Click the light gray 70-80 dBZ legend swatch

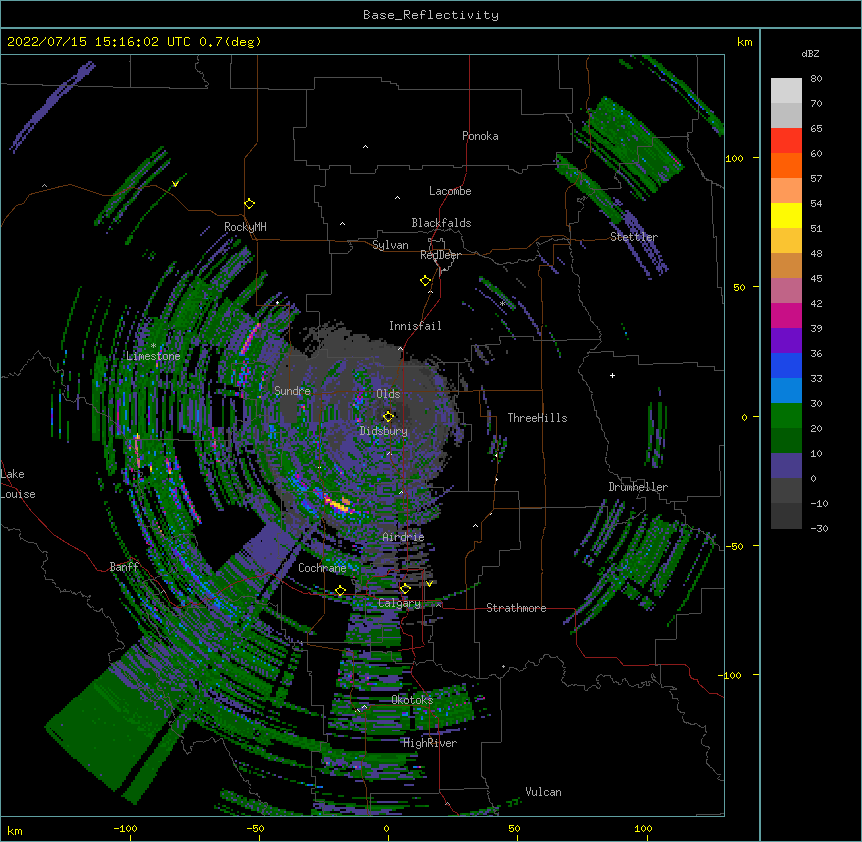pos(786,91)
